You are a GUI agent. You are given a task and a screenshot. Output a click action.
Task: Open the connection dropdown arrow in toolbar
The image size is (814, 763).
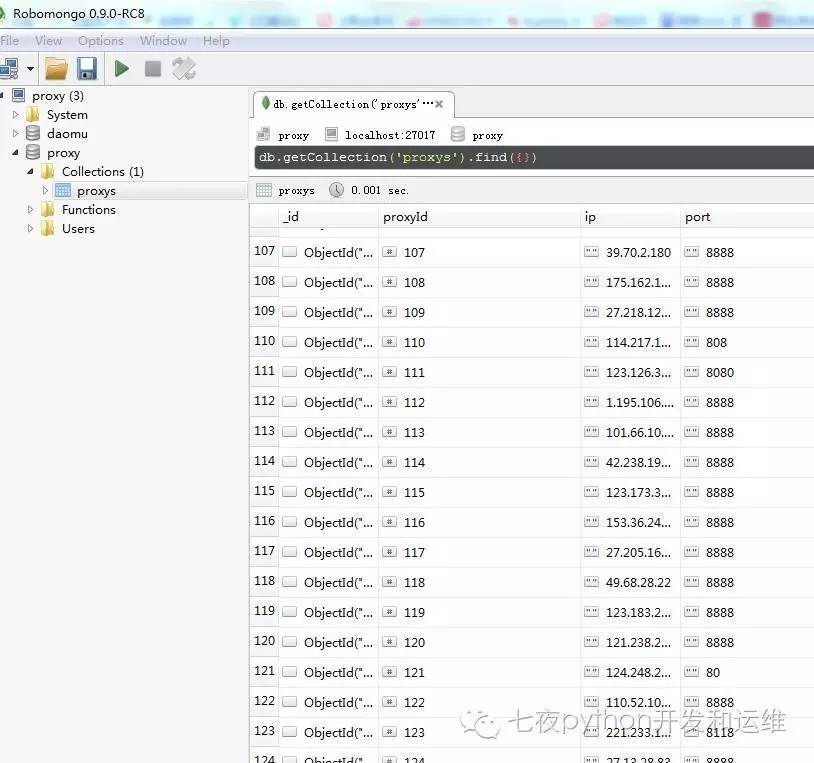[x=30, y=69]
